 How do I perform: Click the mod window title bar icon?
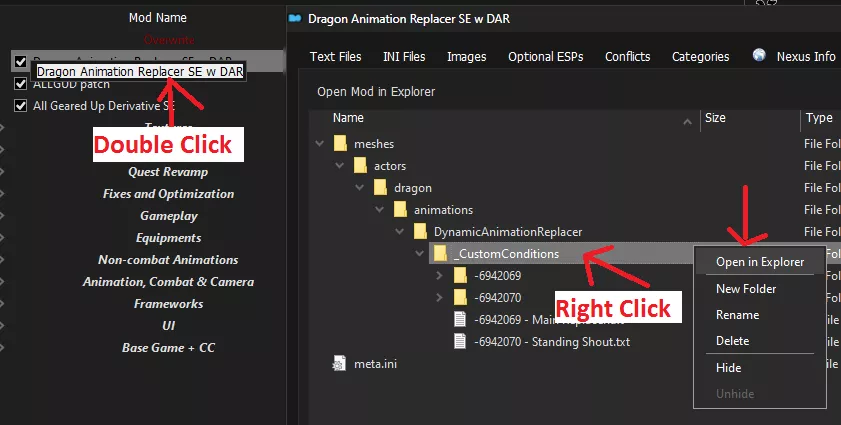tap(295, 18)
